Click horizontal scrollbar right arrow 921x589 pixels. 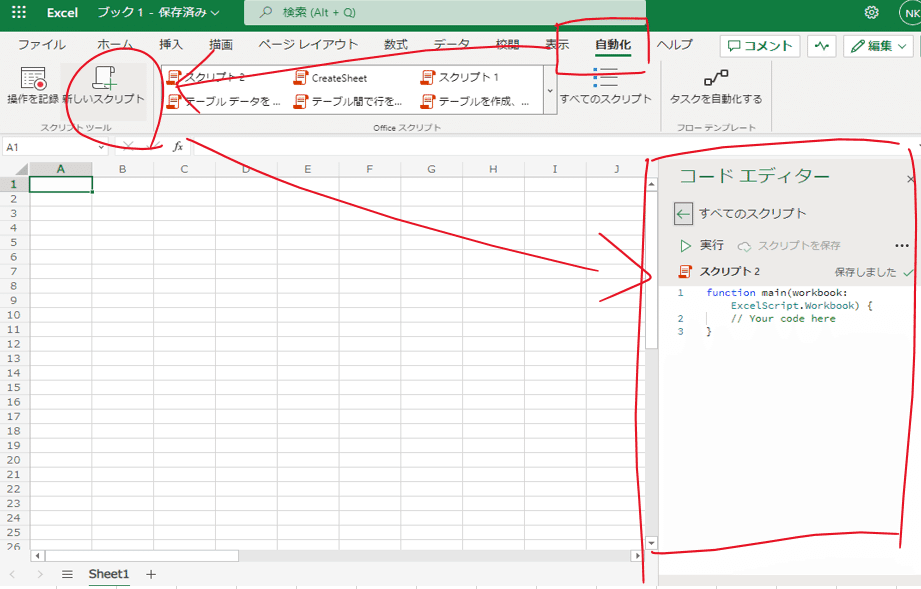click(x=637, y=556)
